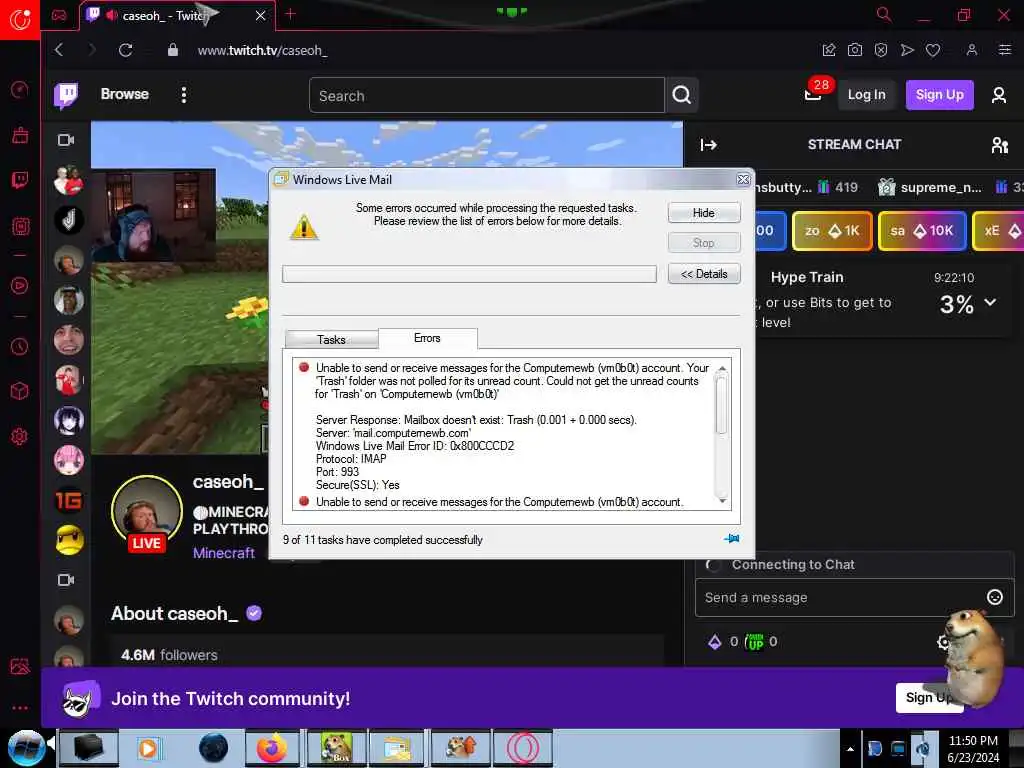The width and height of the screenshot is (1024, 768).
Task: Open the ad blocker shield icon
Action: 881,50
